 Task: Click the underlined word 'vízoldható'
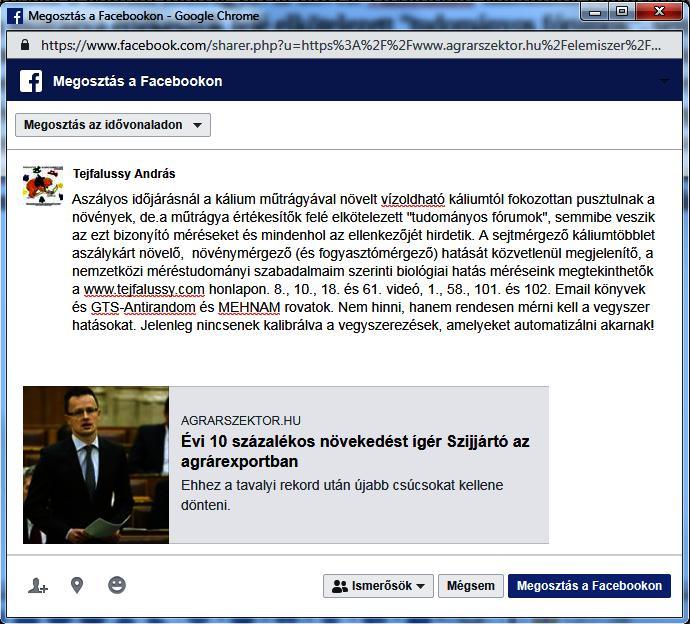coord(412,199)
